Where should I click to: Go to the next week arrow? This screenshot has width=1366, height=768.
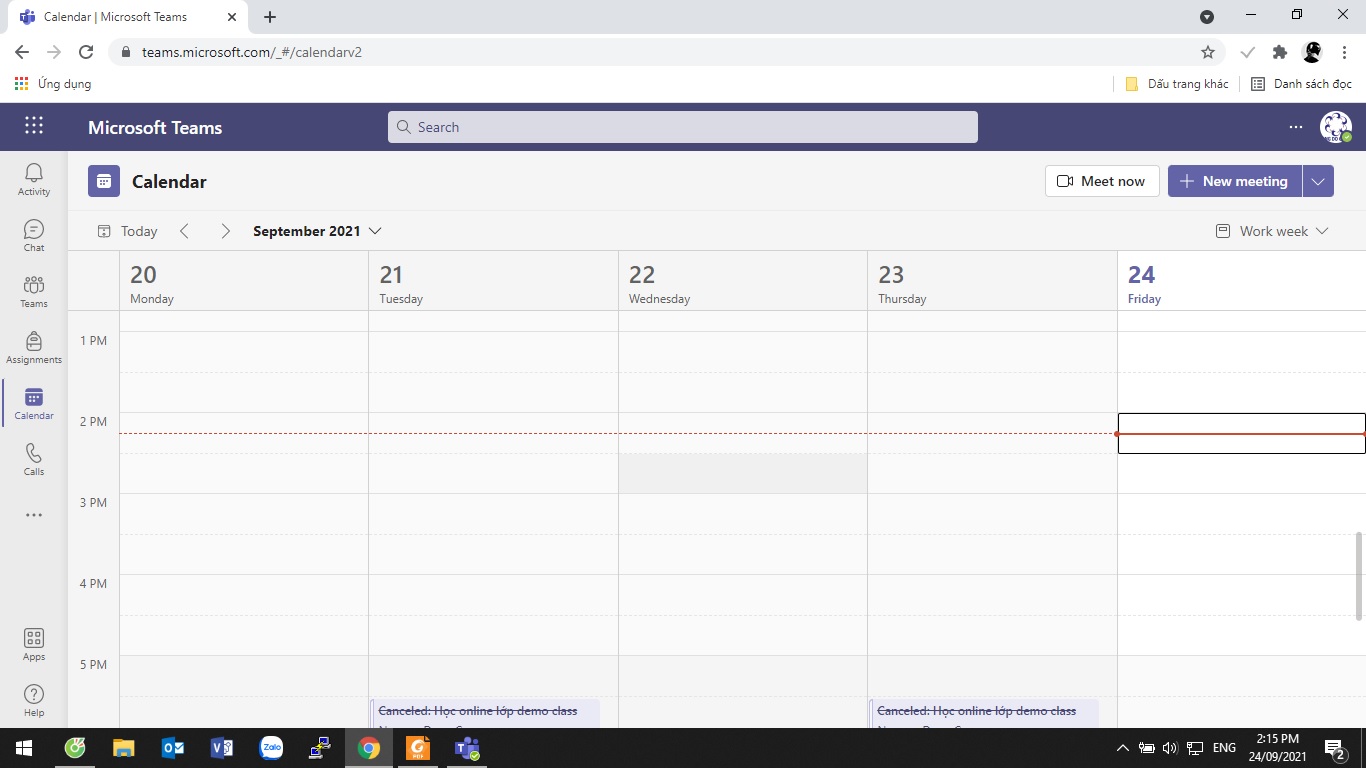(225, 231)
